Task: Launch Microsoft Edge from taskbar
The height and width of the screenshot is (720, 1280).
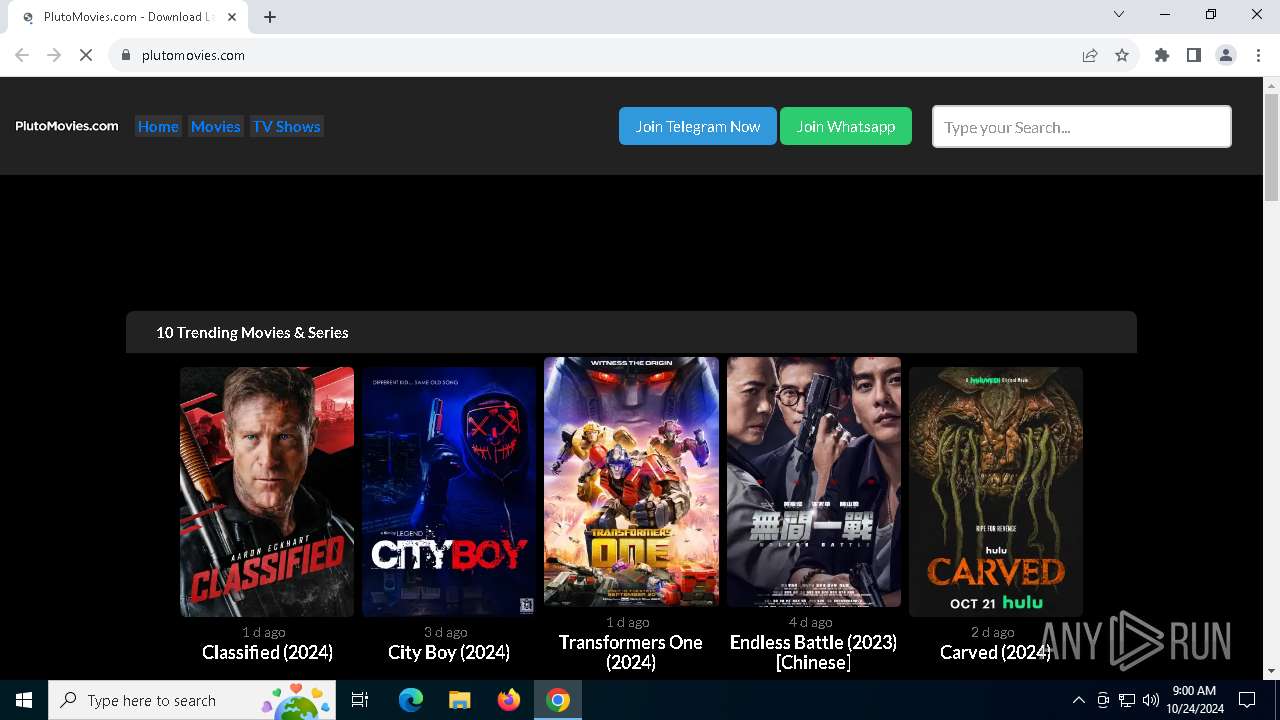Action: pyautogui.click(x=411, y=700)
